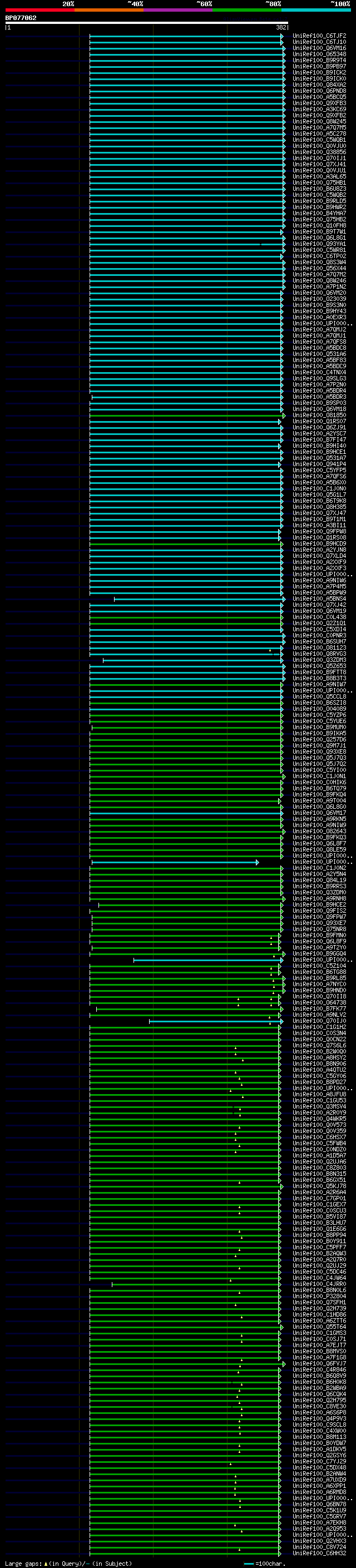Screen dimensions: 356x1568
Task: Select hit label UniRef100_B4YHA7
Action: point(319,213)
